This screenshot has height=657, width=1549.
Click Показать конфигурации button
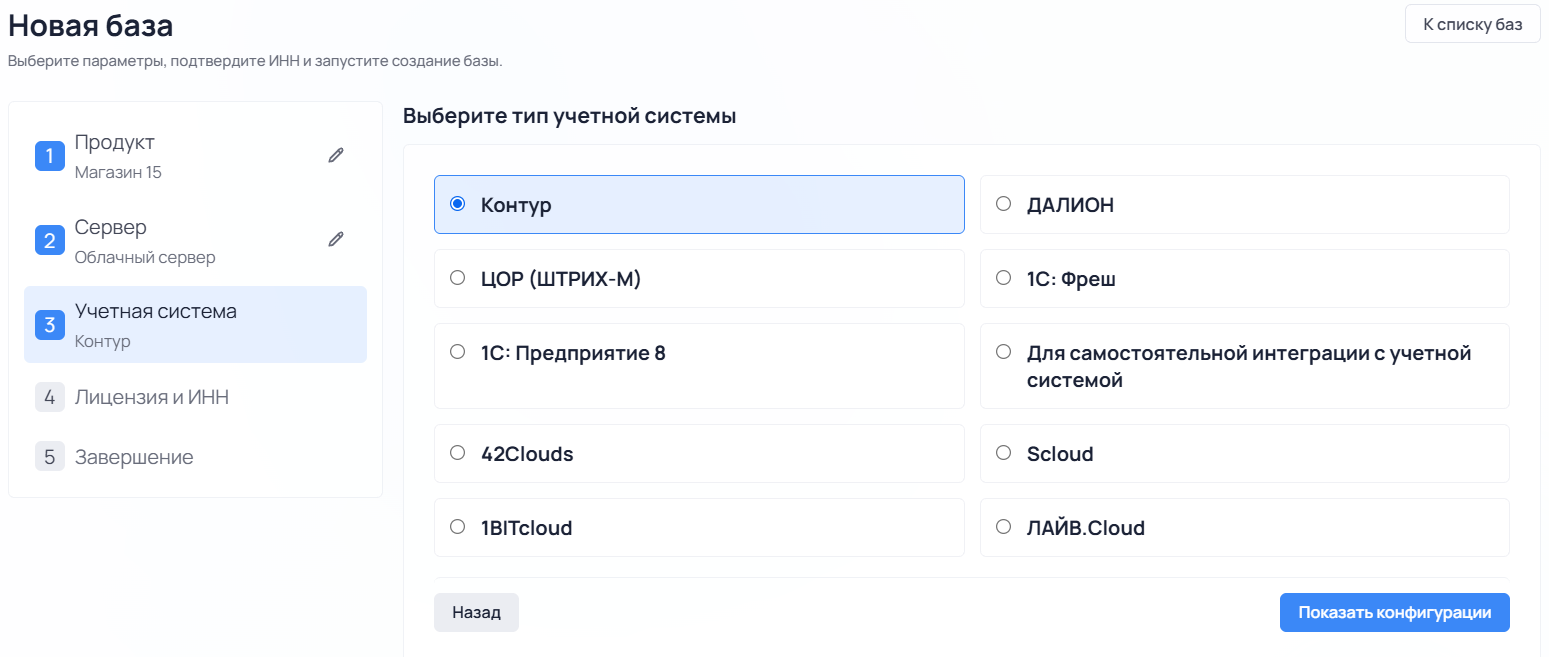pyautogui.click(x=1394, y=613)
